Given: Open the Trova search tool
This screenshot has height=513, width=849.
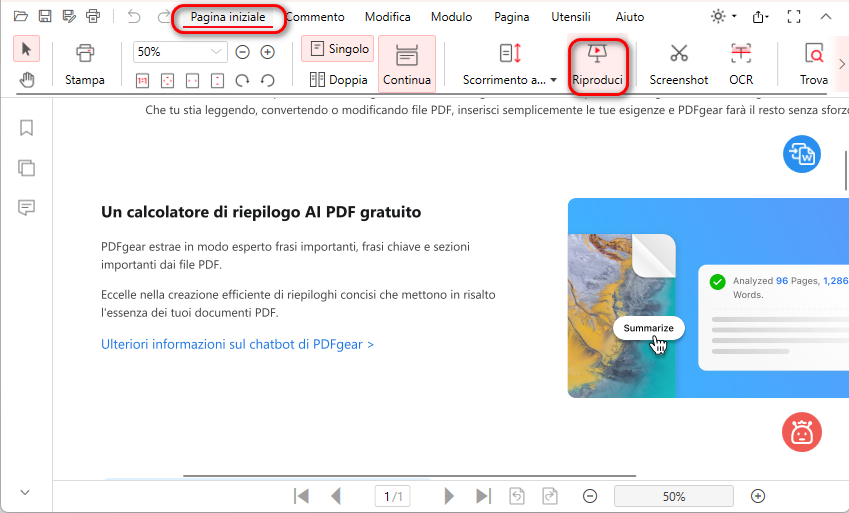Looking at the screenshot, I should point(813,64).
